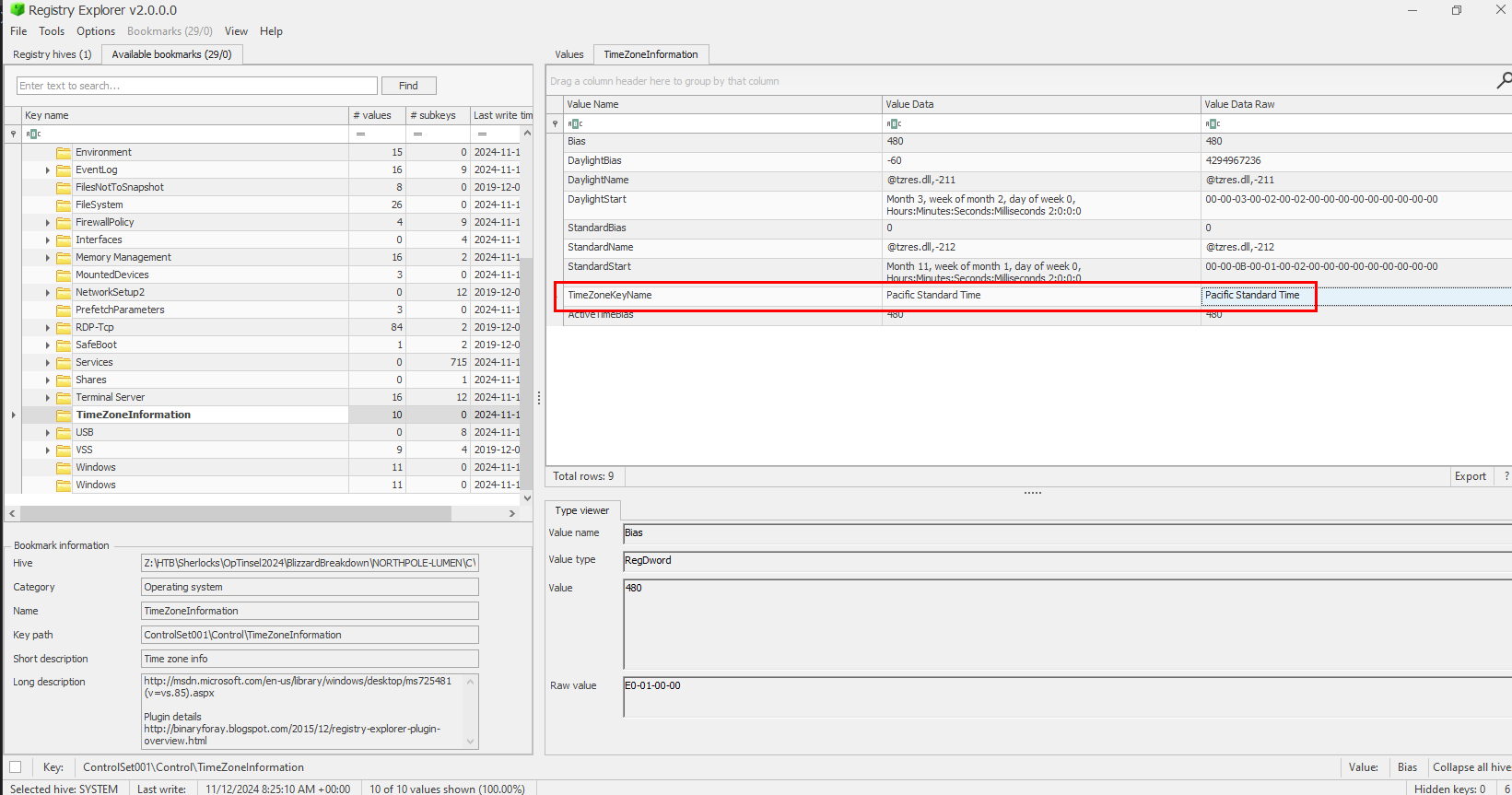Screen dimensions: 1512x795
Task: Click the EventLog folder icon
Action: point(64,170)
